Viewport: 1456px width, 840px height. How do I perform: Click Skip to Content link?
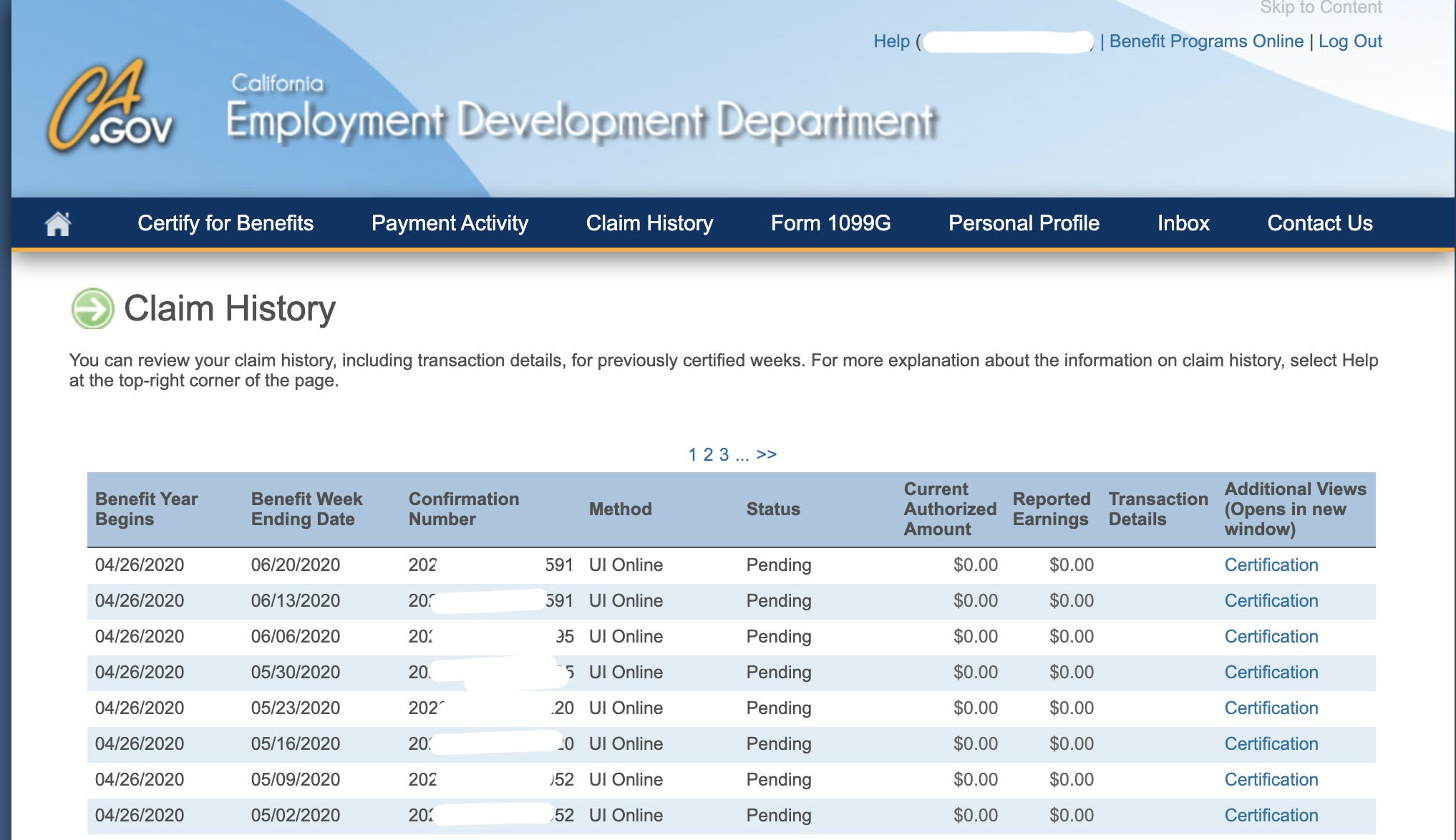1321,8
